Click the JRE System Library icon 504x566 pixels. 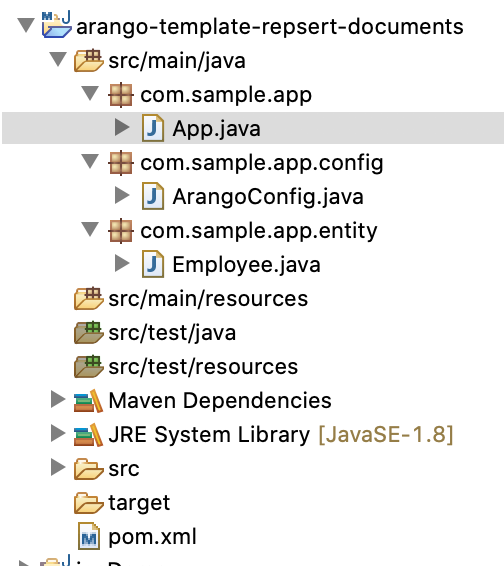(x=88, y=435)
